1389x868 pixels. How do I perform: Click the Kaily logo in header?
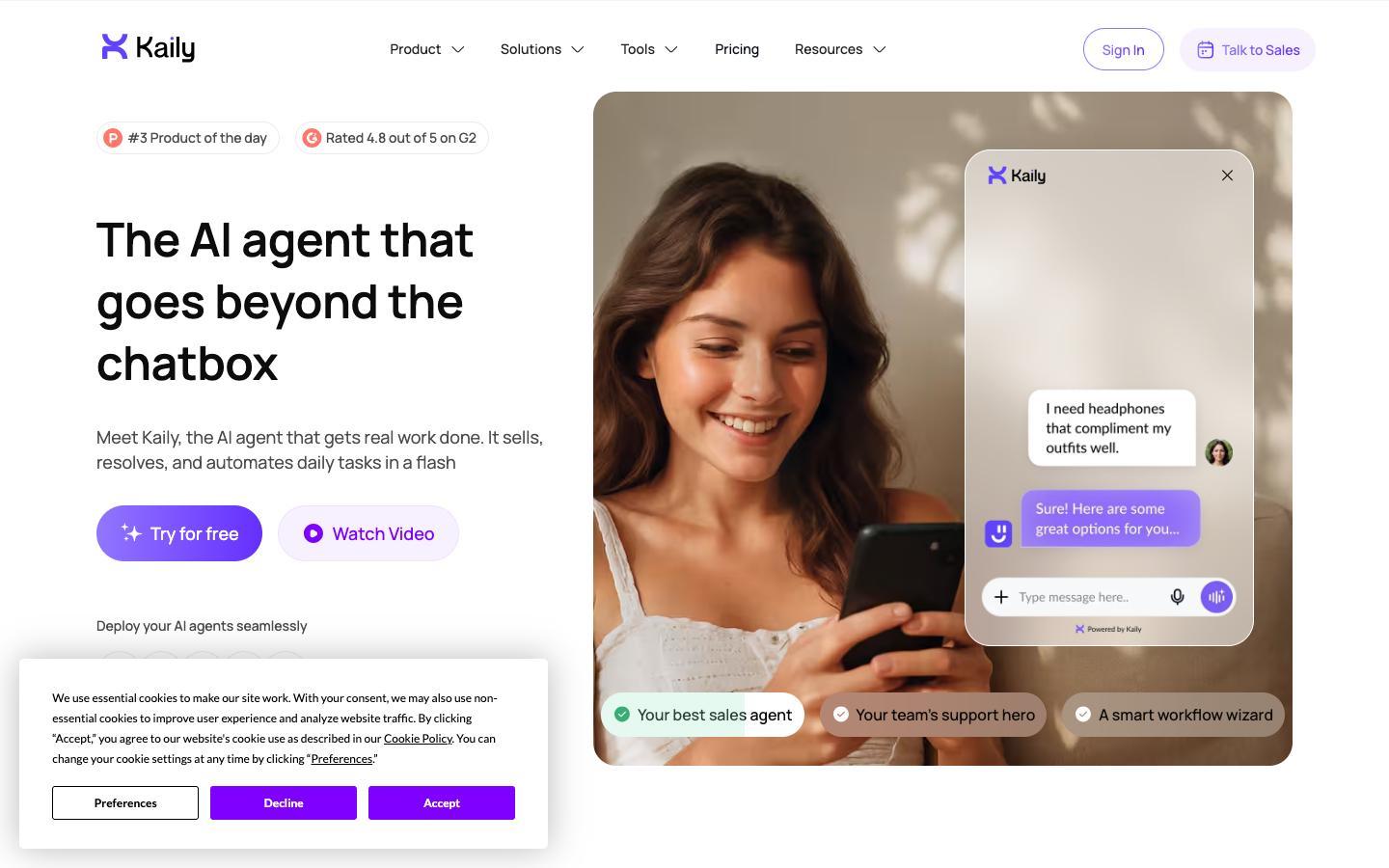(x=149, y=47)
